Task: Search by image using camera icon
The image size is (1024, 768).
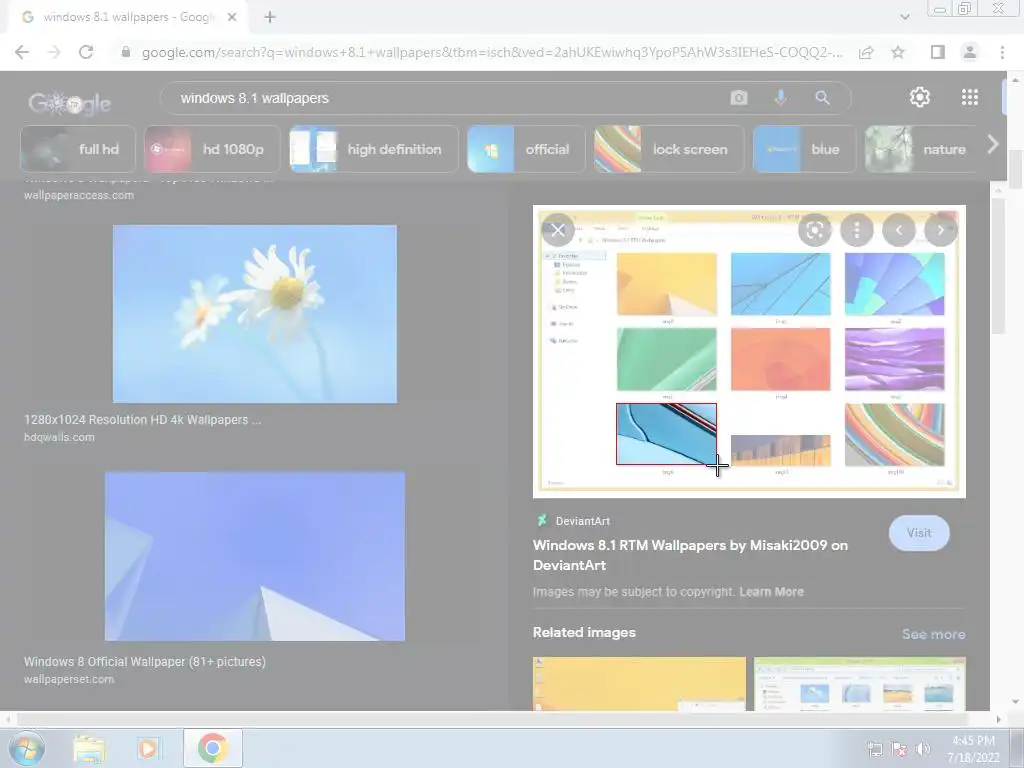Action: [739, 98]
